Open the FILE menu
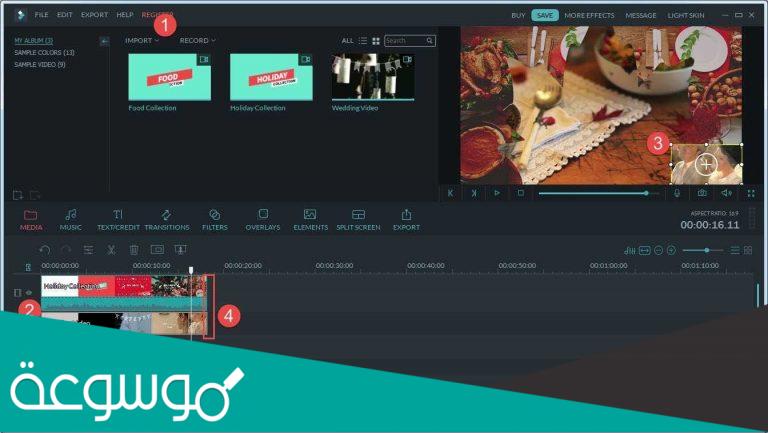The width and height of the screenshot is (768, 433). 41,15
